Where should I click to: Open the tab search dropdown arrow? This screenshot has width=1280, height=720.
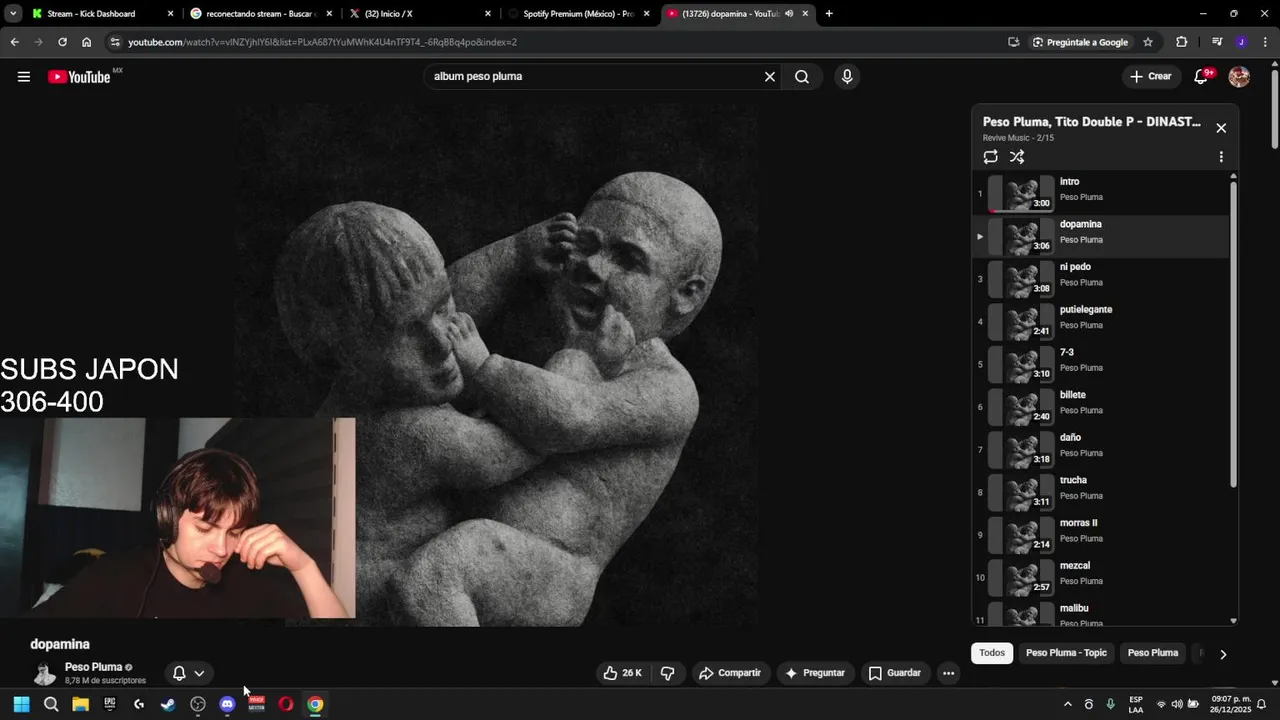tap(13, 14)
